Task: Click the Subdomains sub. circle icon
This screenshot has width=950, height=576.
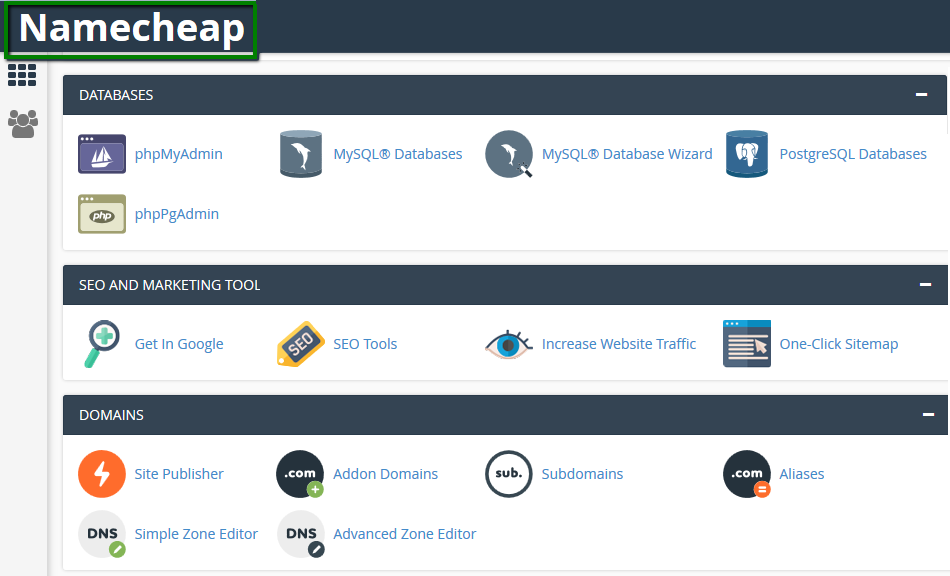Action: point(508,474)
